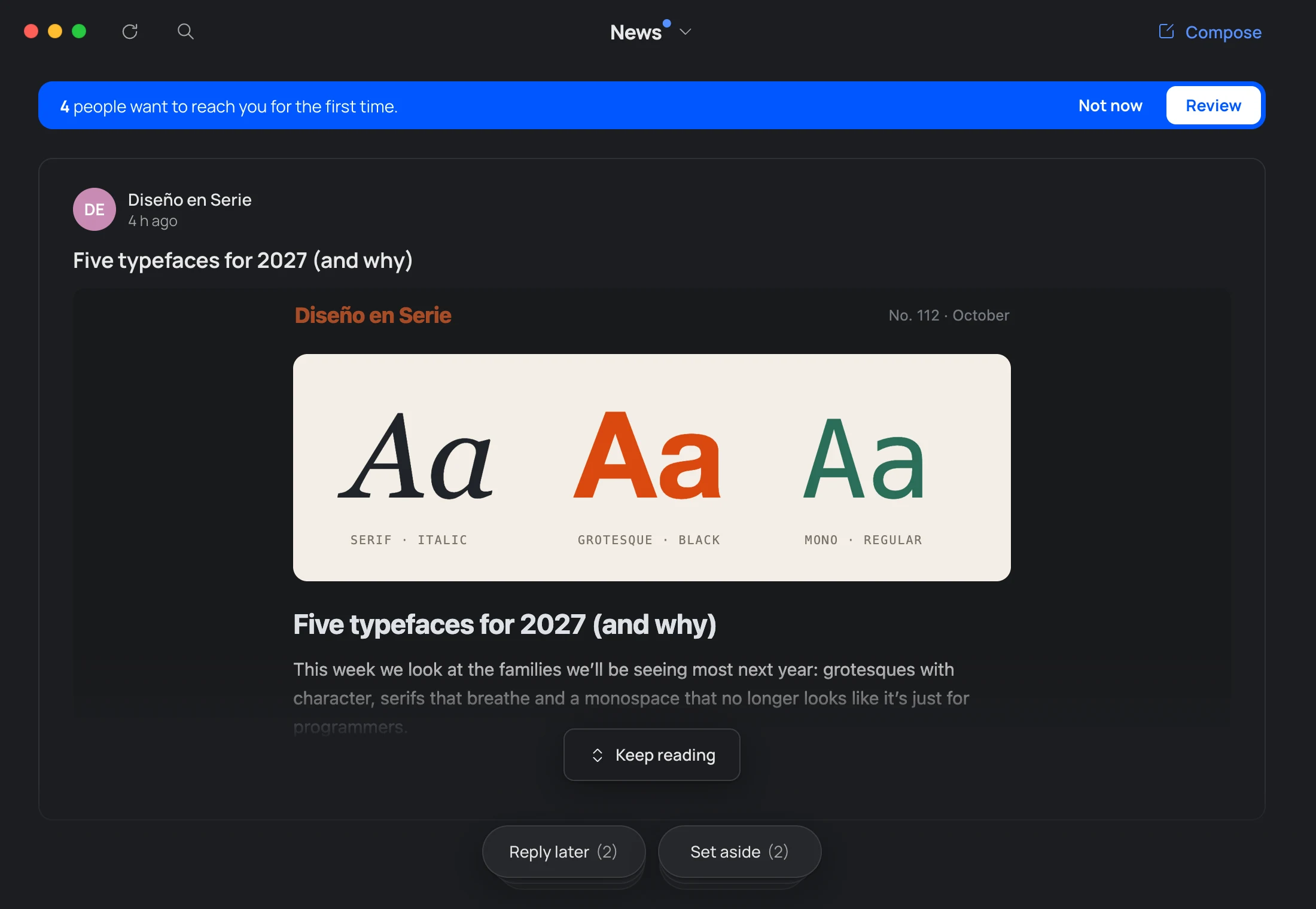
Task: Expand the email with Keep reading
Action: [x=652, y=755]
